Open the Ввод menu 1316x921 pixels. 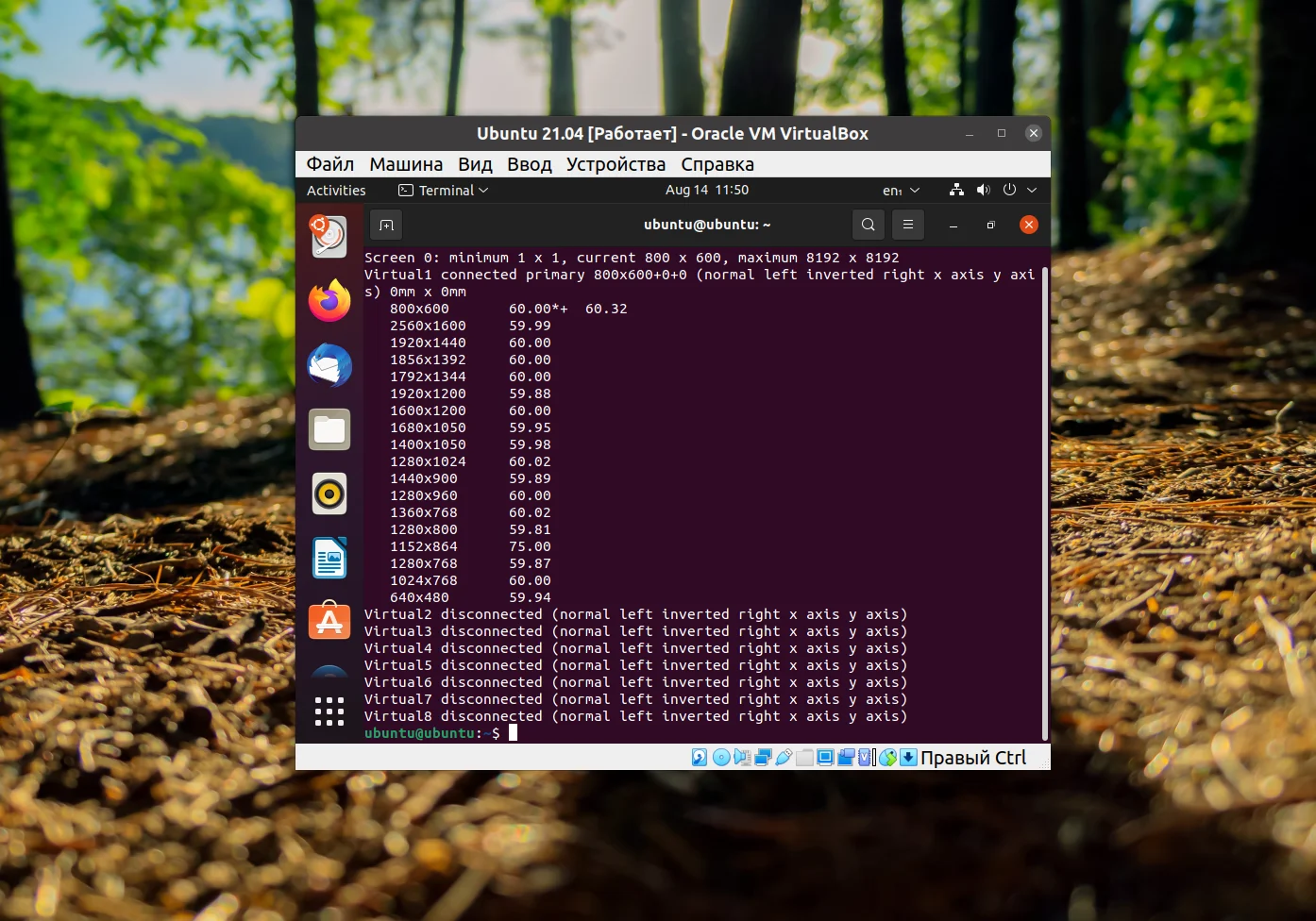tap(530, 164)
